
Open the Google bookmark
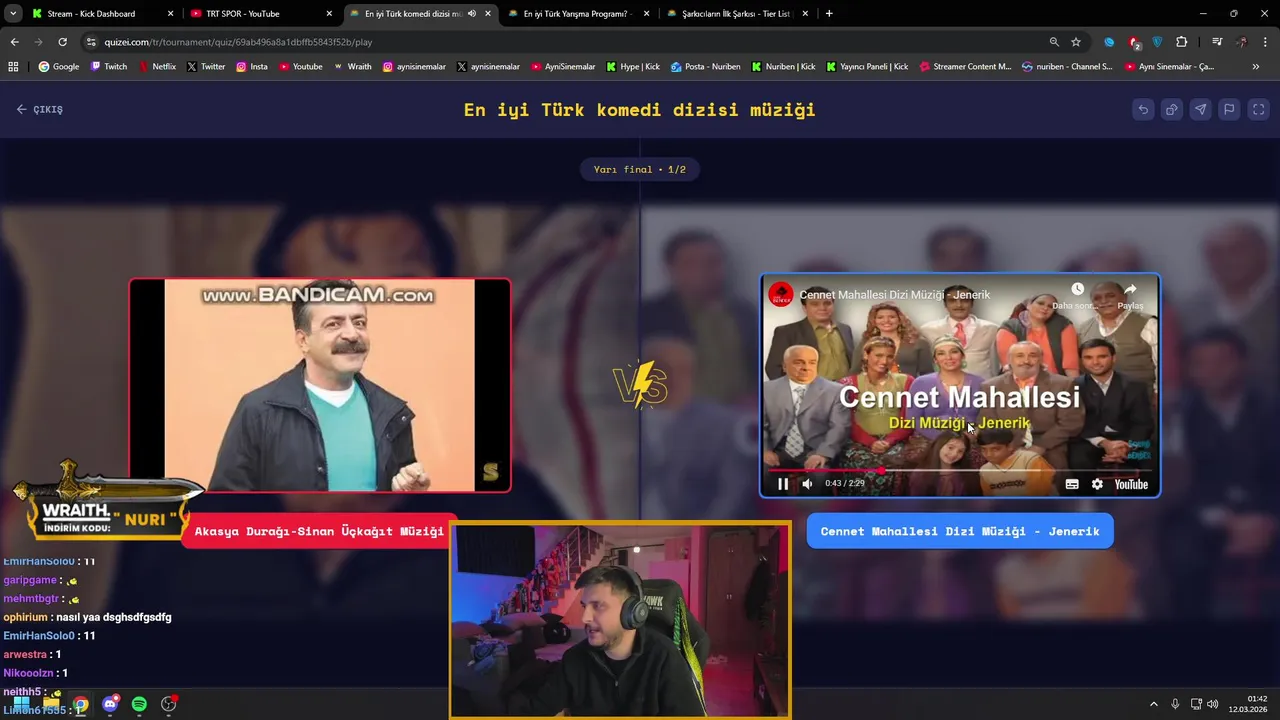coord(59,67)
